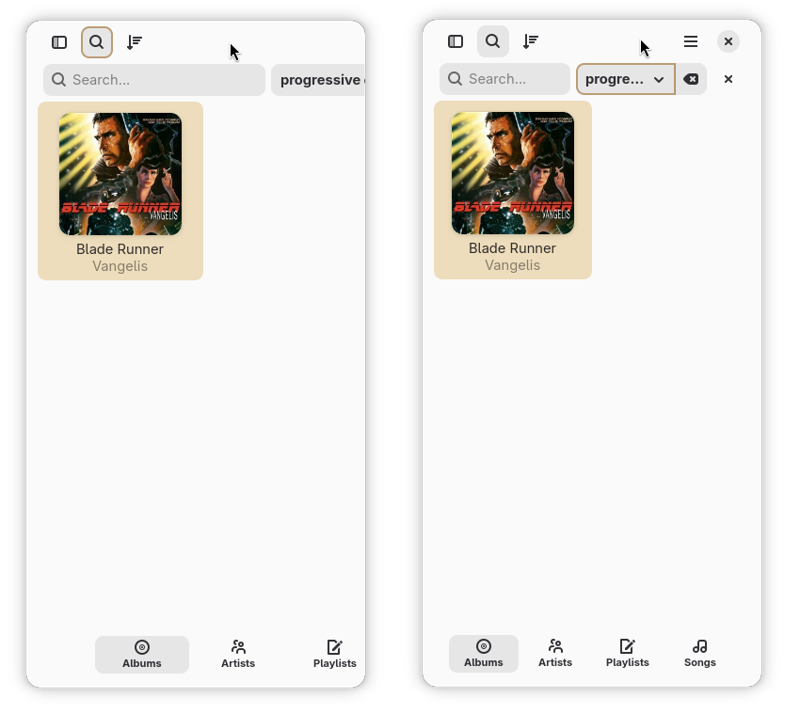Select Artists tab in left window
Screen dimensions: 800x714
(x=238, y=655)
